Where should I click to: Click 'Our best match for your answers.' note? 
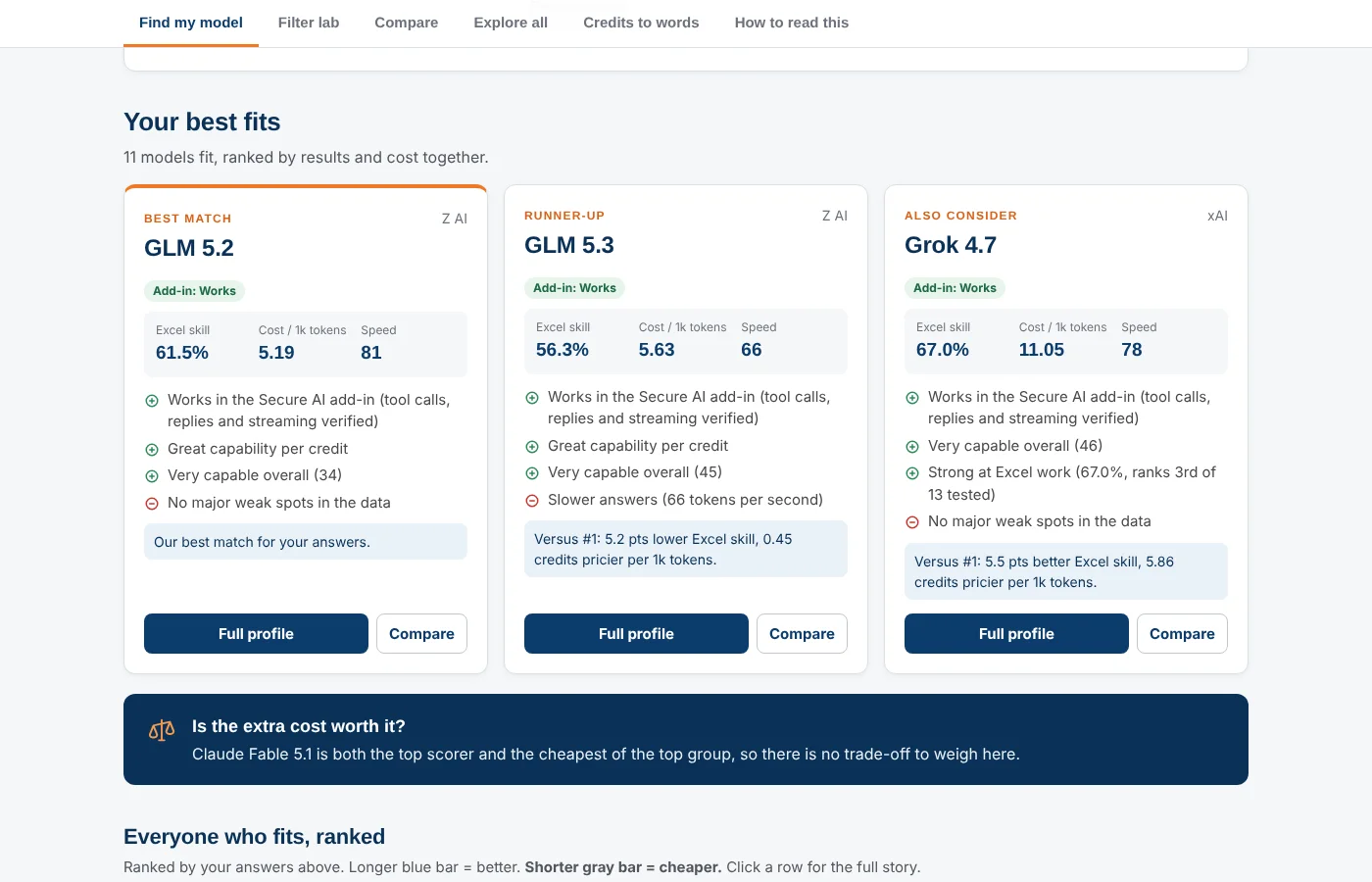[306, 542]
